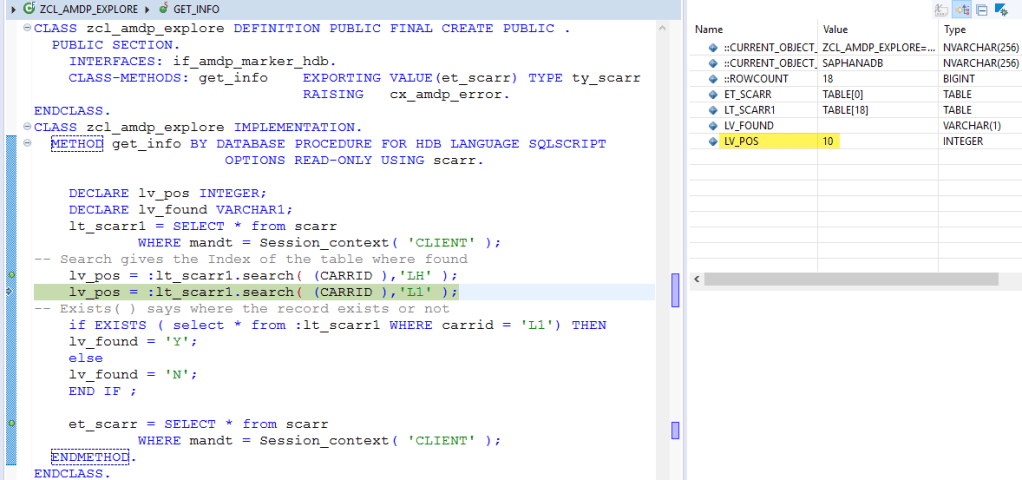This screenshot has height=480, width=1022.
Task: Click the Variables scrollbar left arrow
Action: tap(696, 279)
